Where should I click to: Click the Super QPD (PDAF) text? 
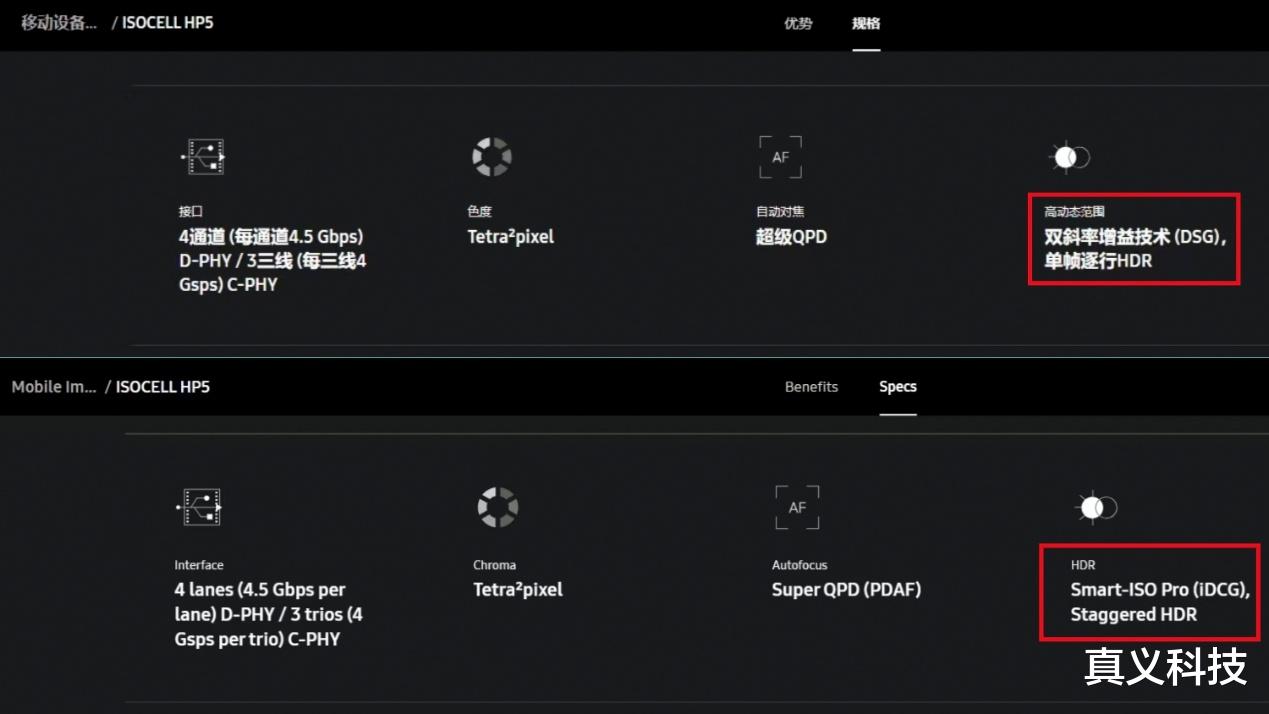pyautogui.click(x=846, y=590)
